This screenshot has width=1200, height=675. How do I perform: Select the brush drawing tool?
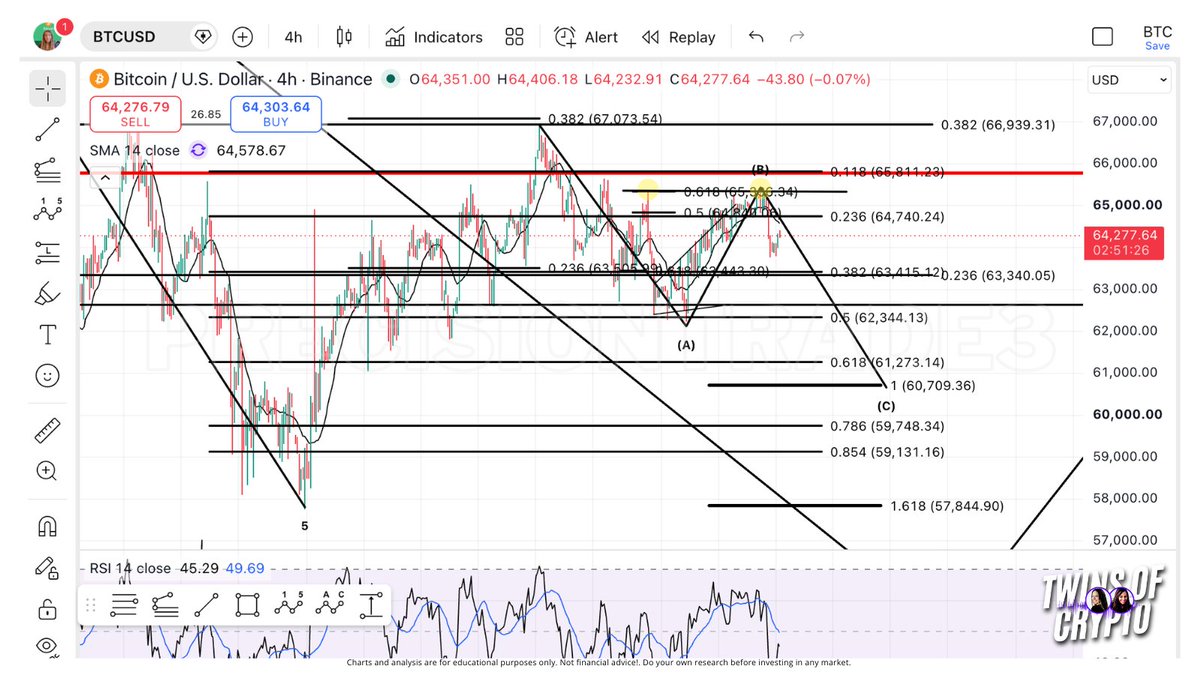(47, 294)
